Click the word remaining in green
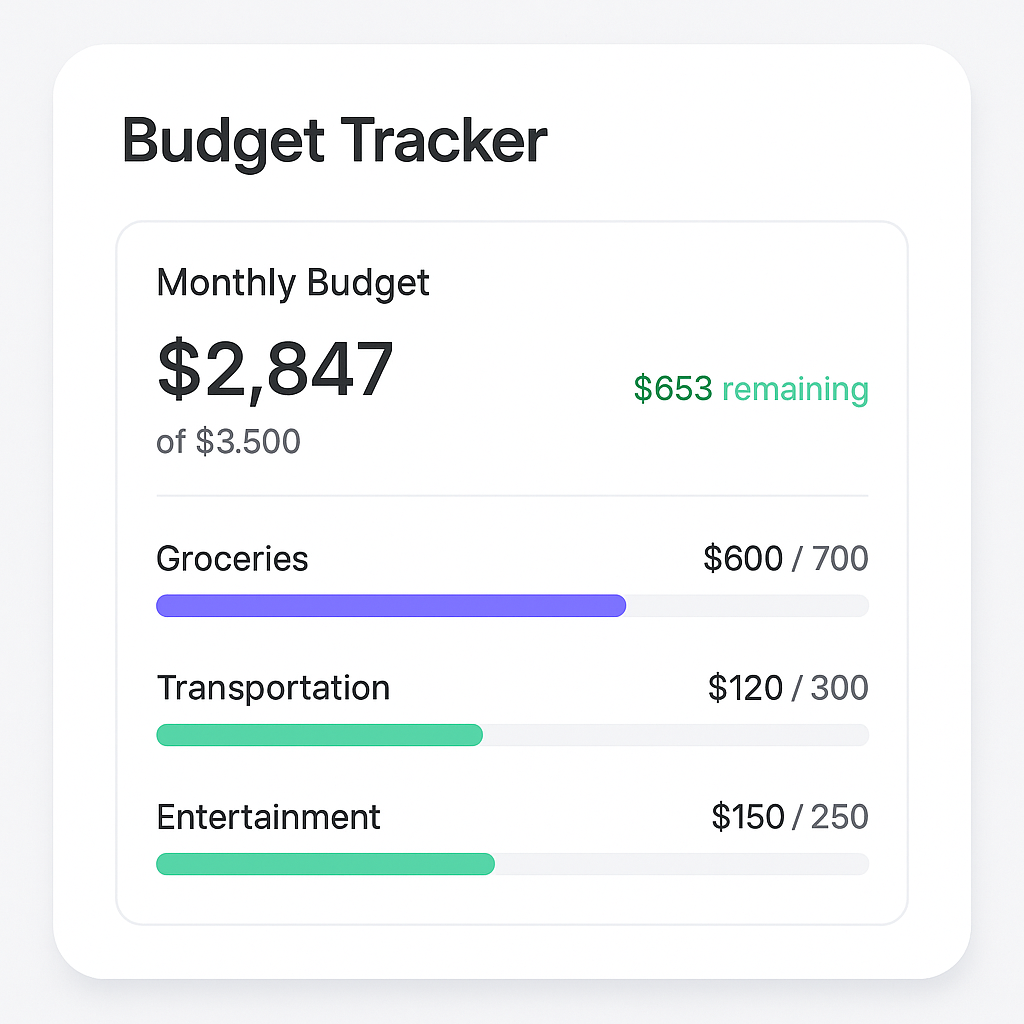Screen dimensions: 1024x1024 point(795,389)
